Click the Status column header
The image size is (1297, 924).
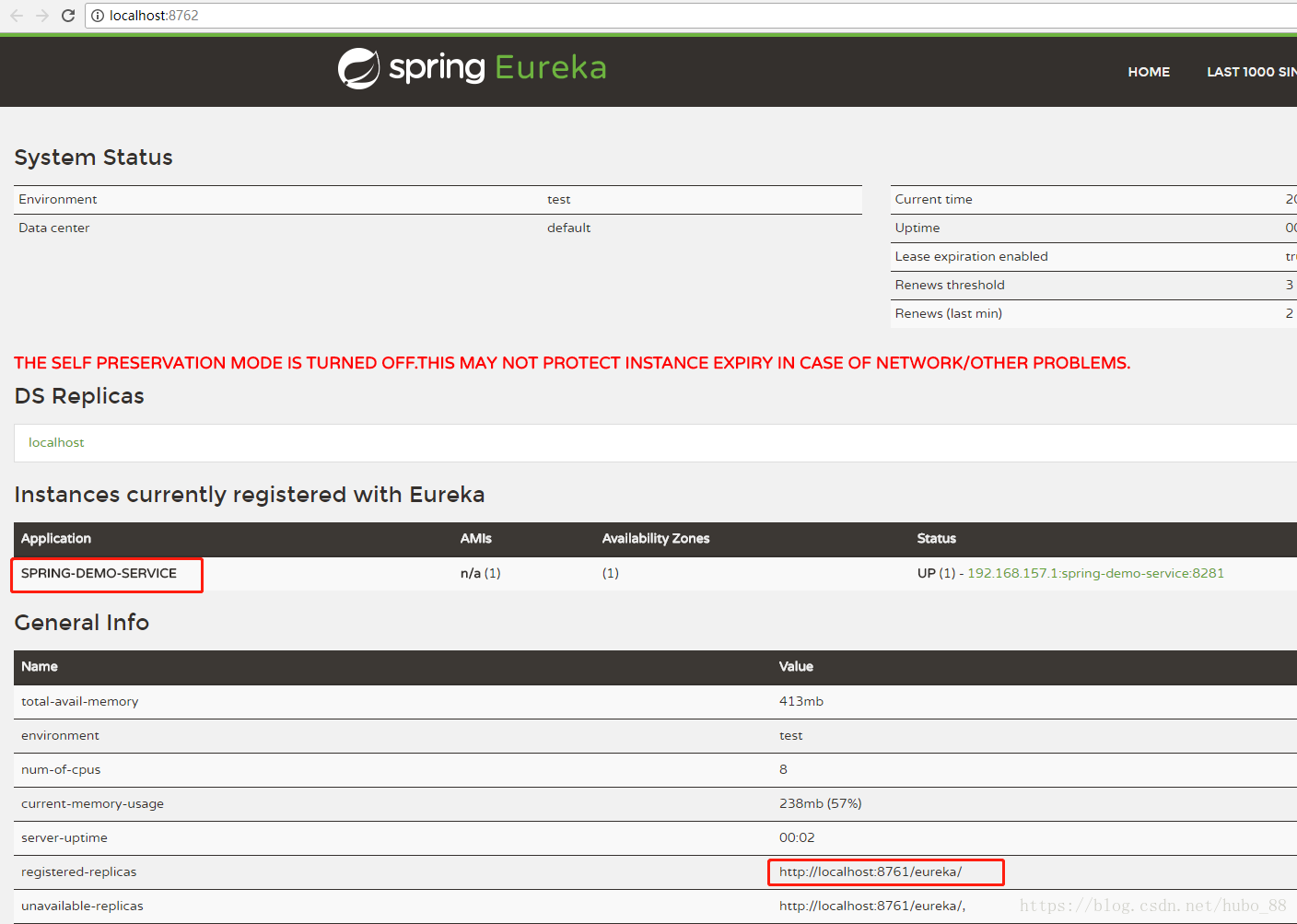pos(936,539)
